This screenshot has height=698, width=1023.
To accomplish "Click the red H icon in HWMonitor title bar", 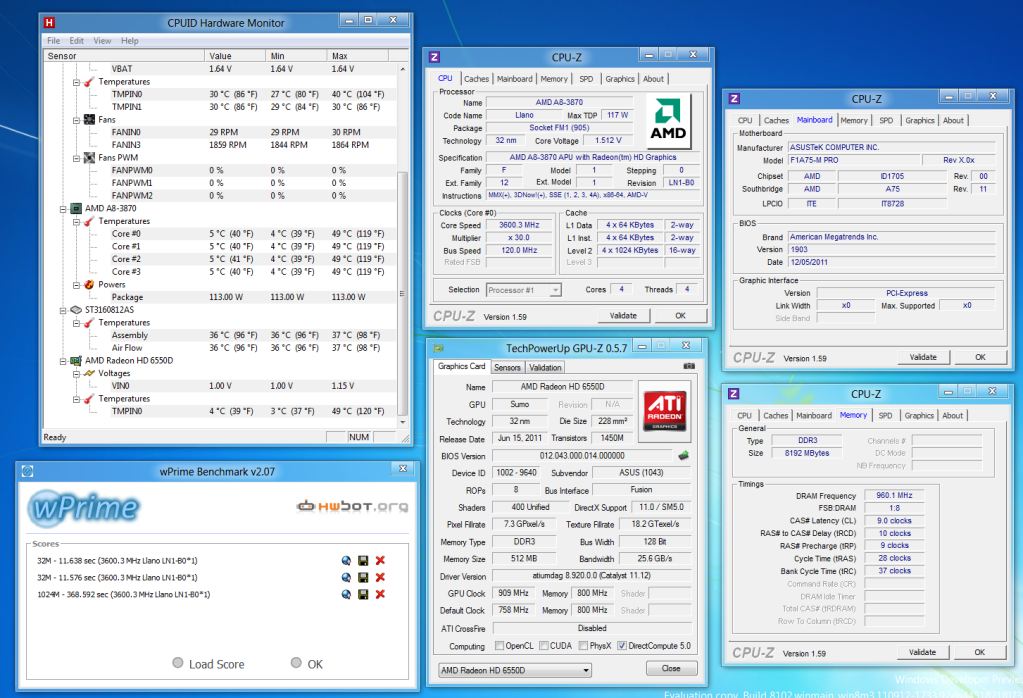I will (49, 23).
